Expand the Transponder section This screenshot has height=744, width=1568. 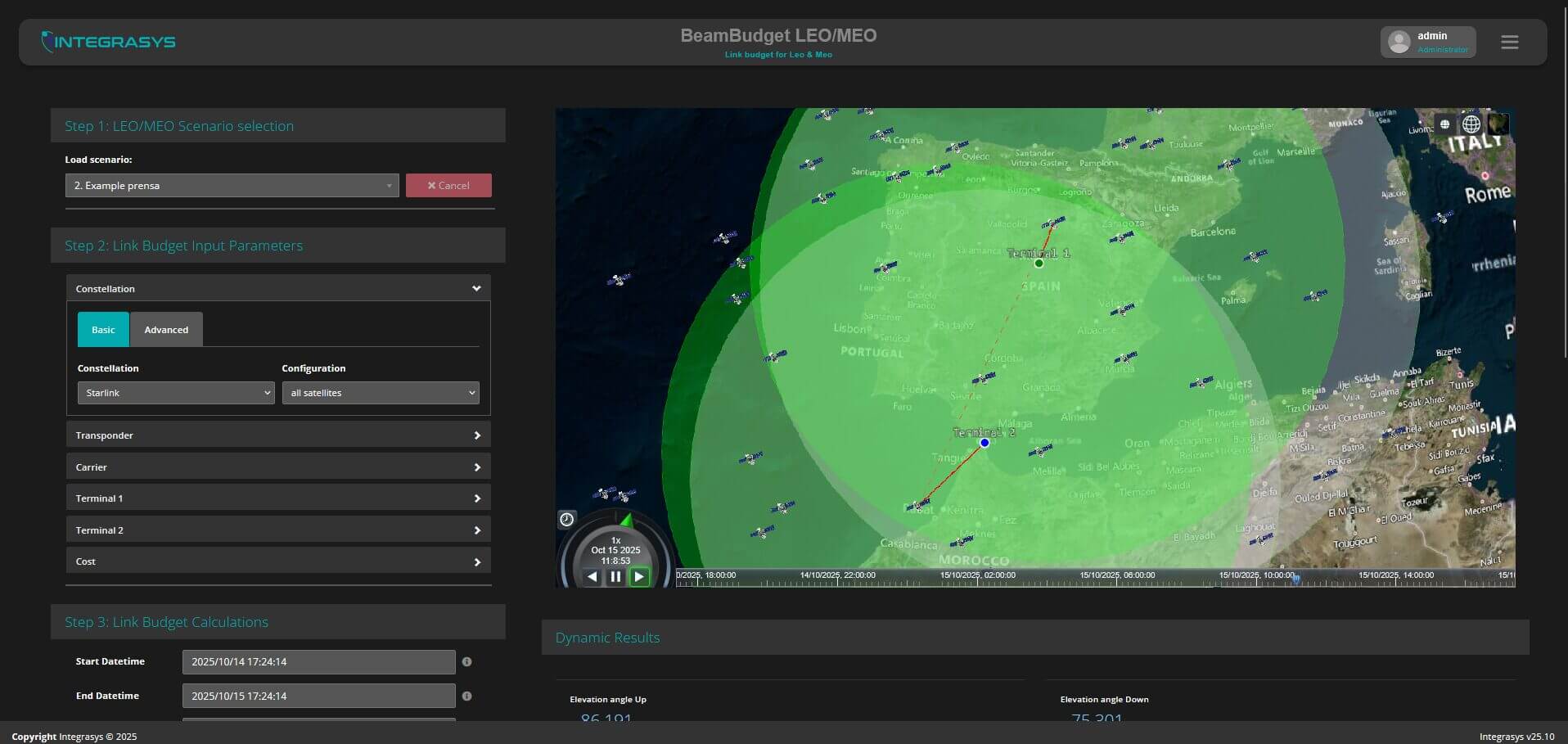coord(278,435)
